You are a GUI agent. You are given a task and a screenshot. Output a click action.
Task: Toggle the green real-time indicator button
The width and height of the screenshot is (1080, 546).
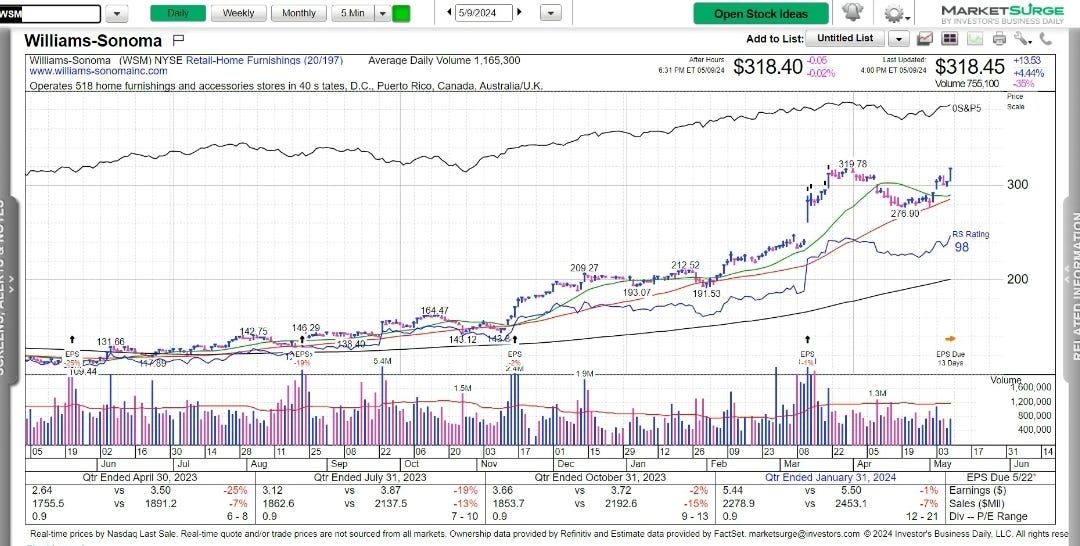pyautogui.click(x=401, y=13)
